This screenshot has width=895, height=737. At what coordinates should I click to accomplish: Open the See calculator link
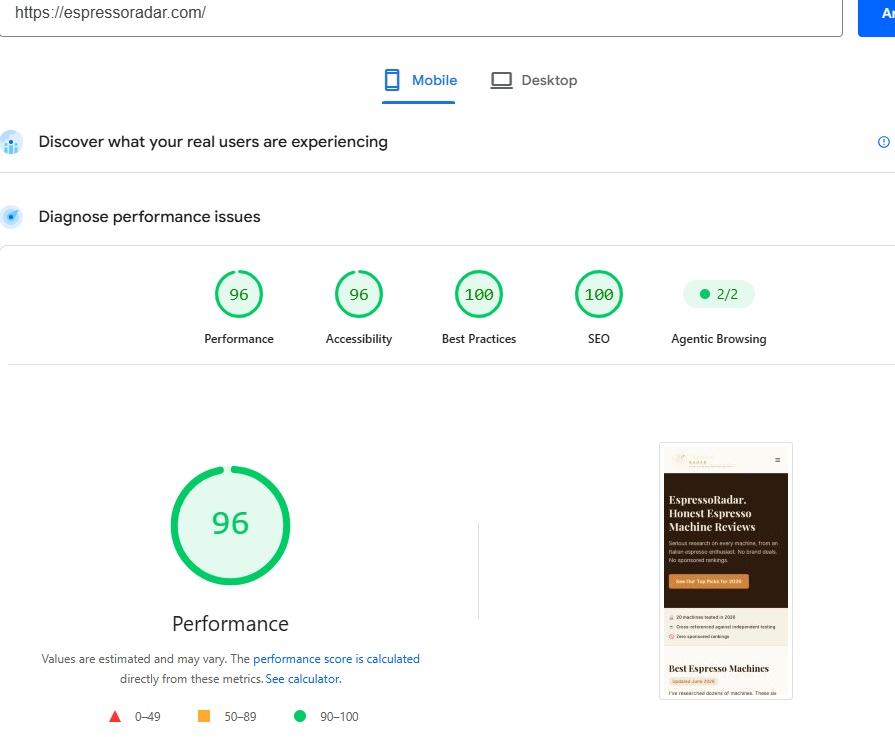pyautogui.click(x=303, y=679)
